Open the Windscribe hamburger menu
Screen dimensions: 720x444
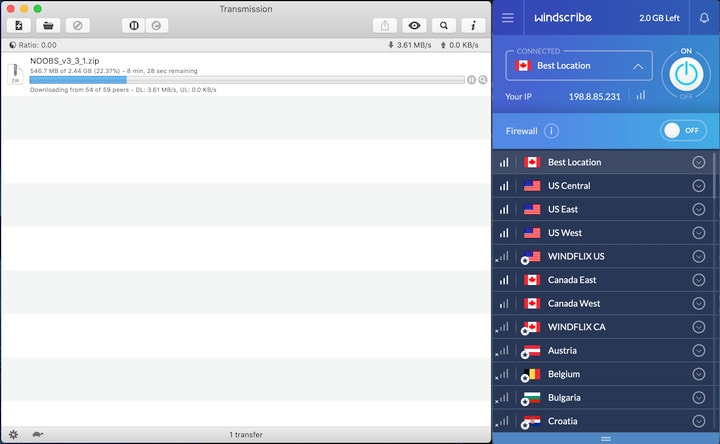[x=508, y=18]
